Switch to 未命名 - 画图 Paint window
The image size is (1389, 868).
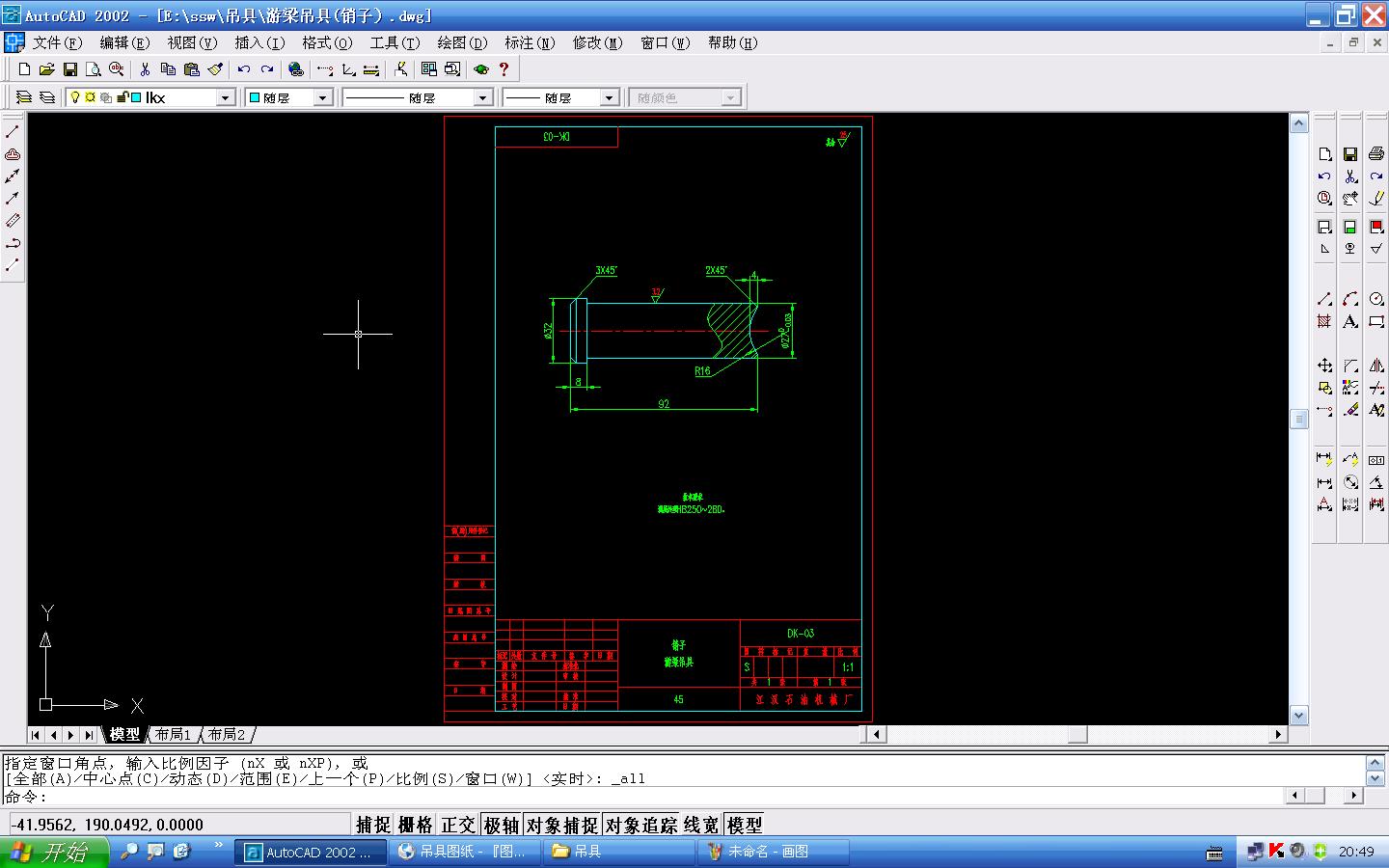[773, 852]
